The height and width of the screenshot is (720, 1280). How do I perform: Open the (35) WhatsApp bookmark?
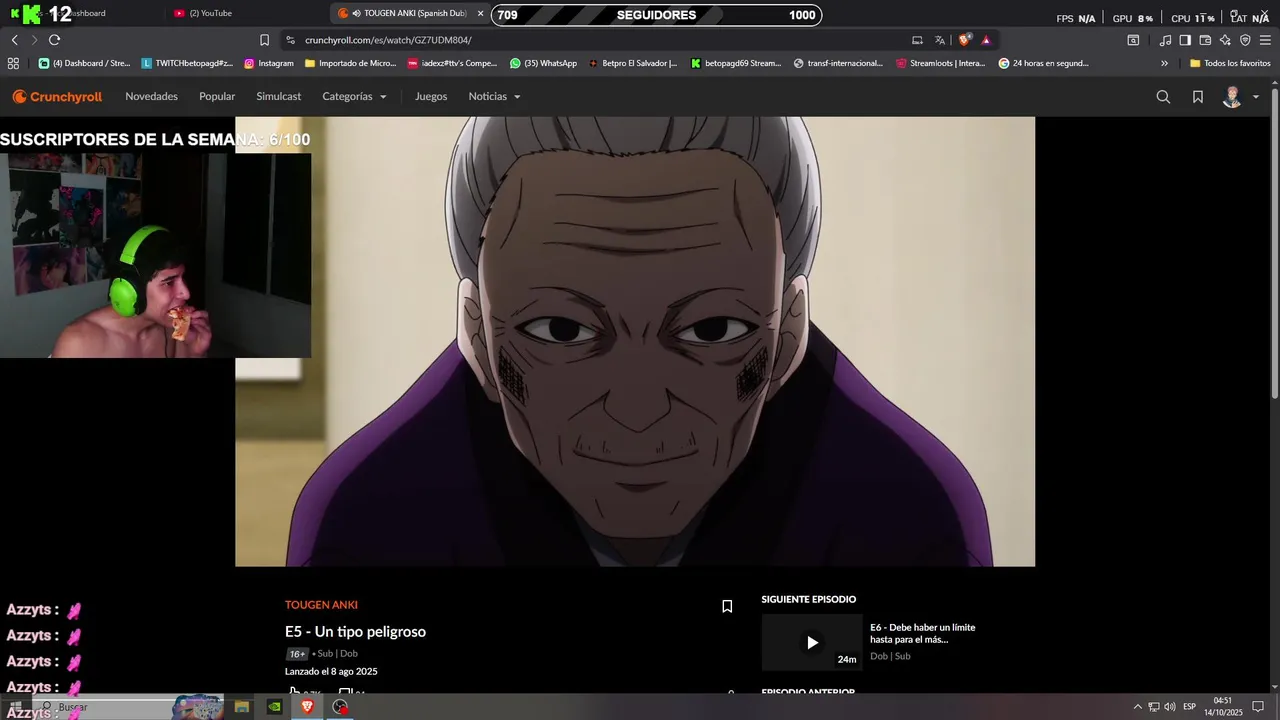pyautogui.click(x=543, y=63)
